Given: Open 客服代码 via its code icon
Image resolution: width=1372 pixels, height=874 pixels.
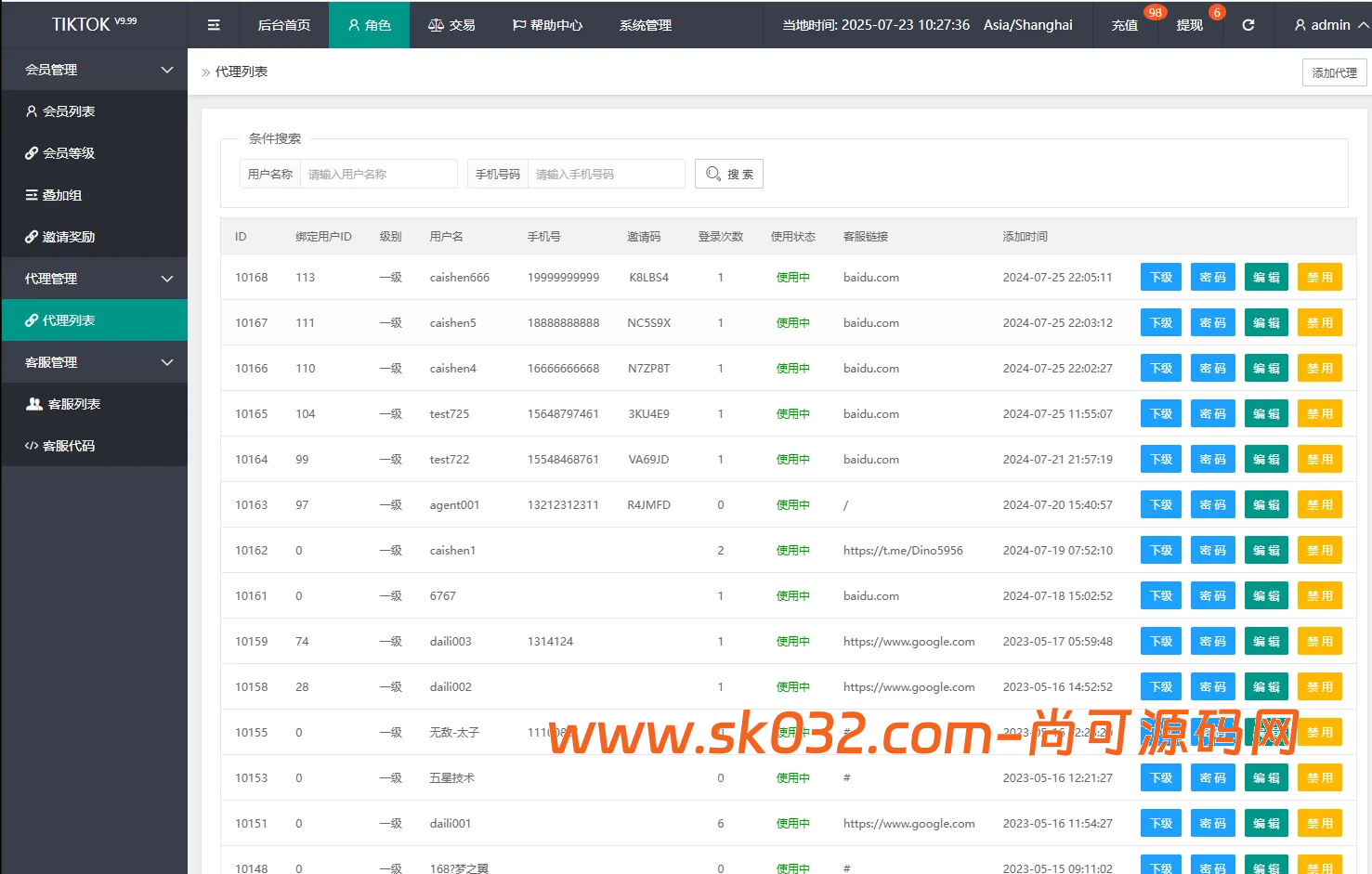Looking at the screenshot, I should click(31, 445).
